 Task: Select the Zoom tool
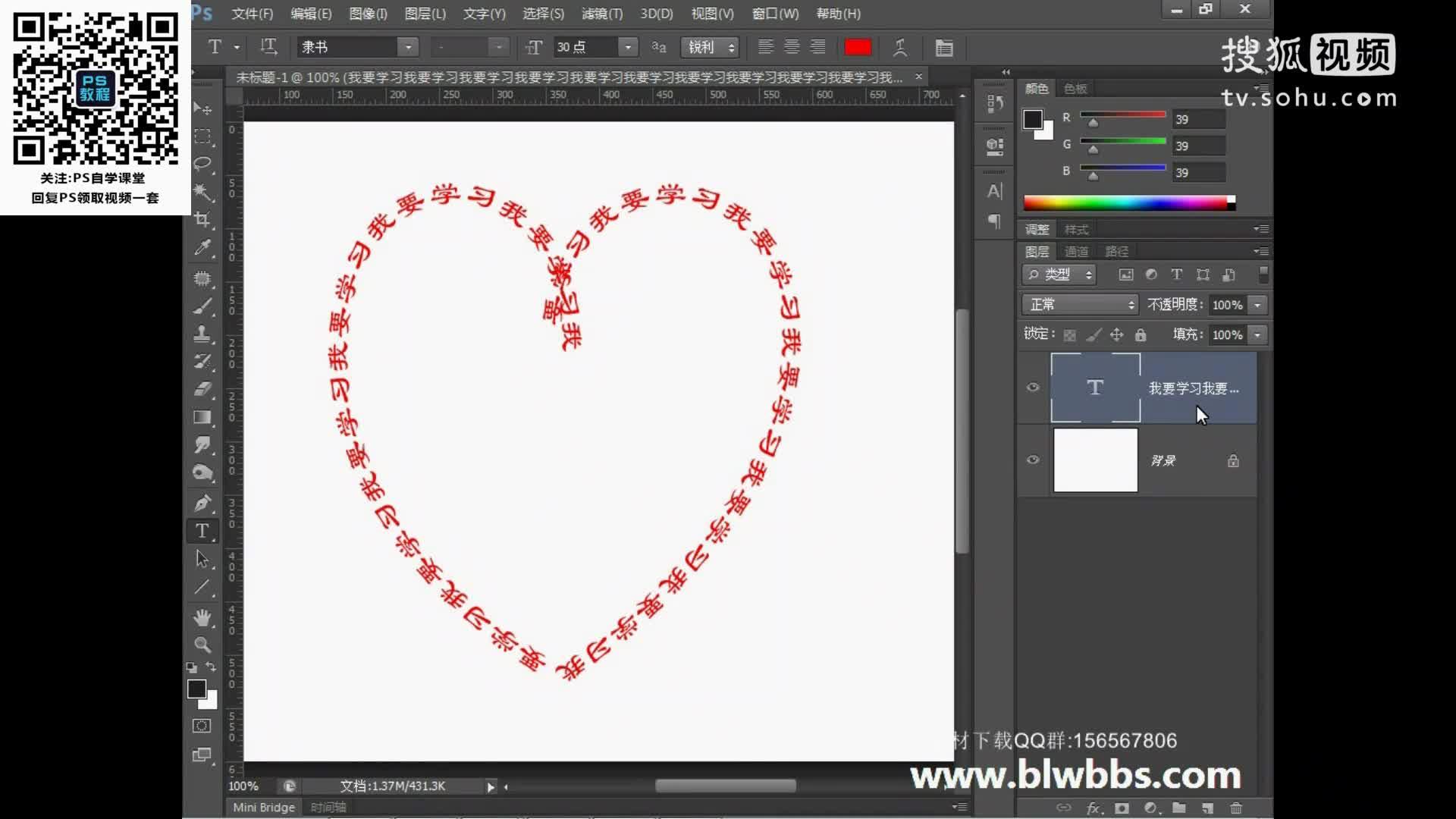pos(202,645)
